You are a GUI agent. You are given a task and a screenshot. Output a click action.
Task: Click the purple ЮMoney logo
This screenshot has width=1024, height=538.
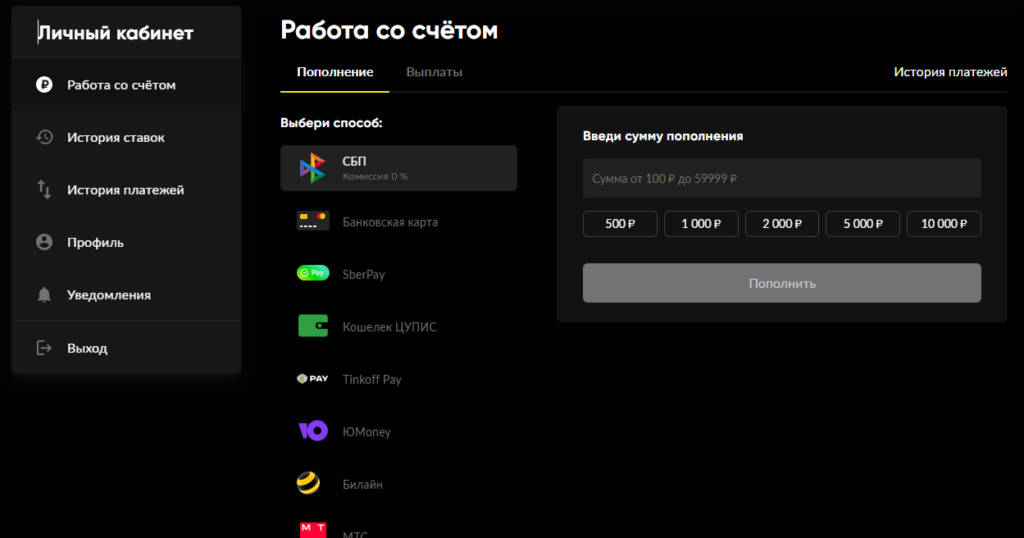click(x=313, y=431)
